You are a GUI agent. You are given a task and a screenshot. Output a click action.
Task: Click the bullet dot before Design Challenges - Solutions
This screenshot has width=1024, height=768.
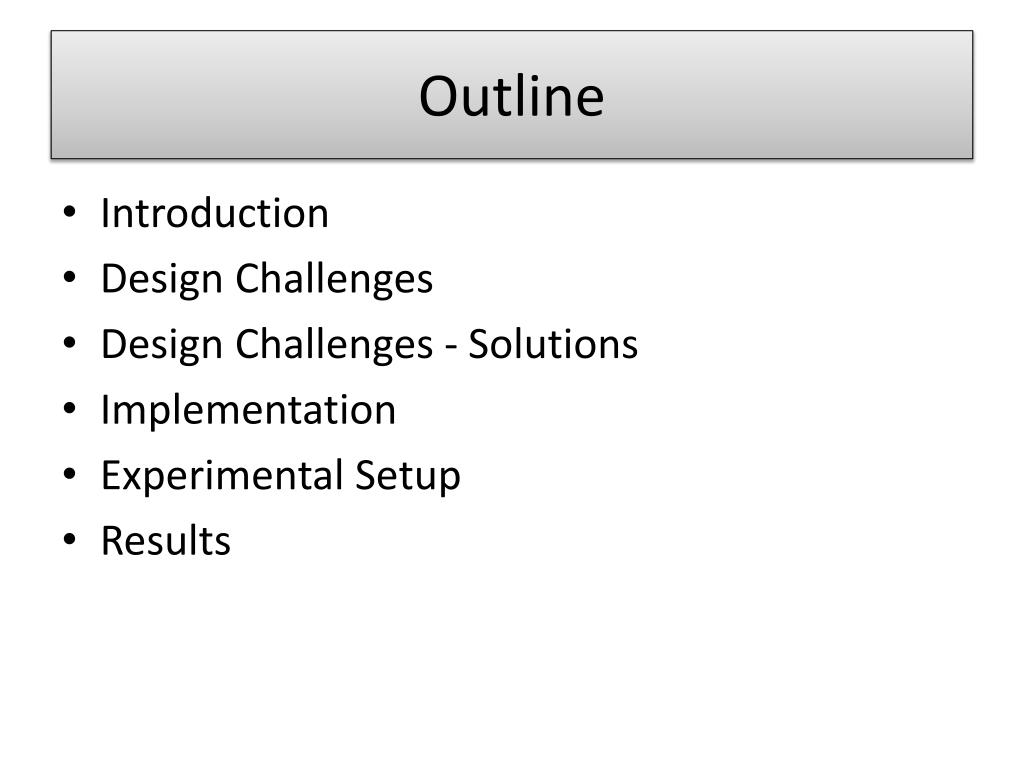coord(70,342)
